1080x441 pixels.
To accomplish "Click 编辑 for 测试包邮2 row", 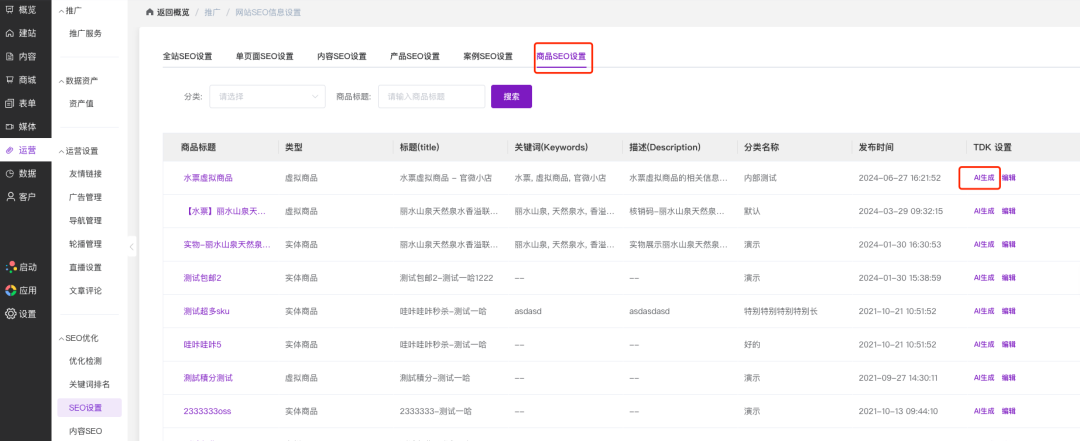I will point(1009,278).
